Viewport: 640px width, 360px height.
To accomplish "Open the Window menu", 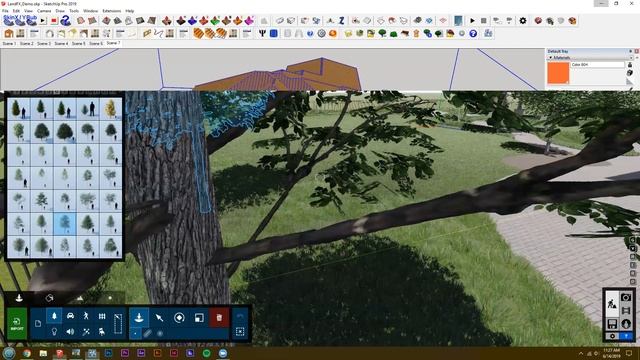I will 91,11.
